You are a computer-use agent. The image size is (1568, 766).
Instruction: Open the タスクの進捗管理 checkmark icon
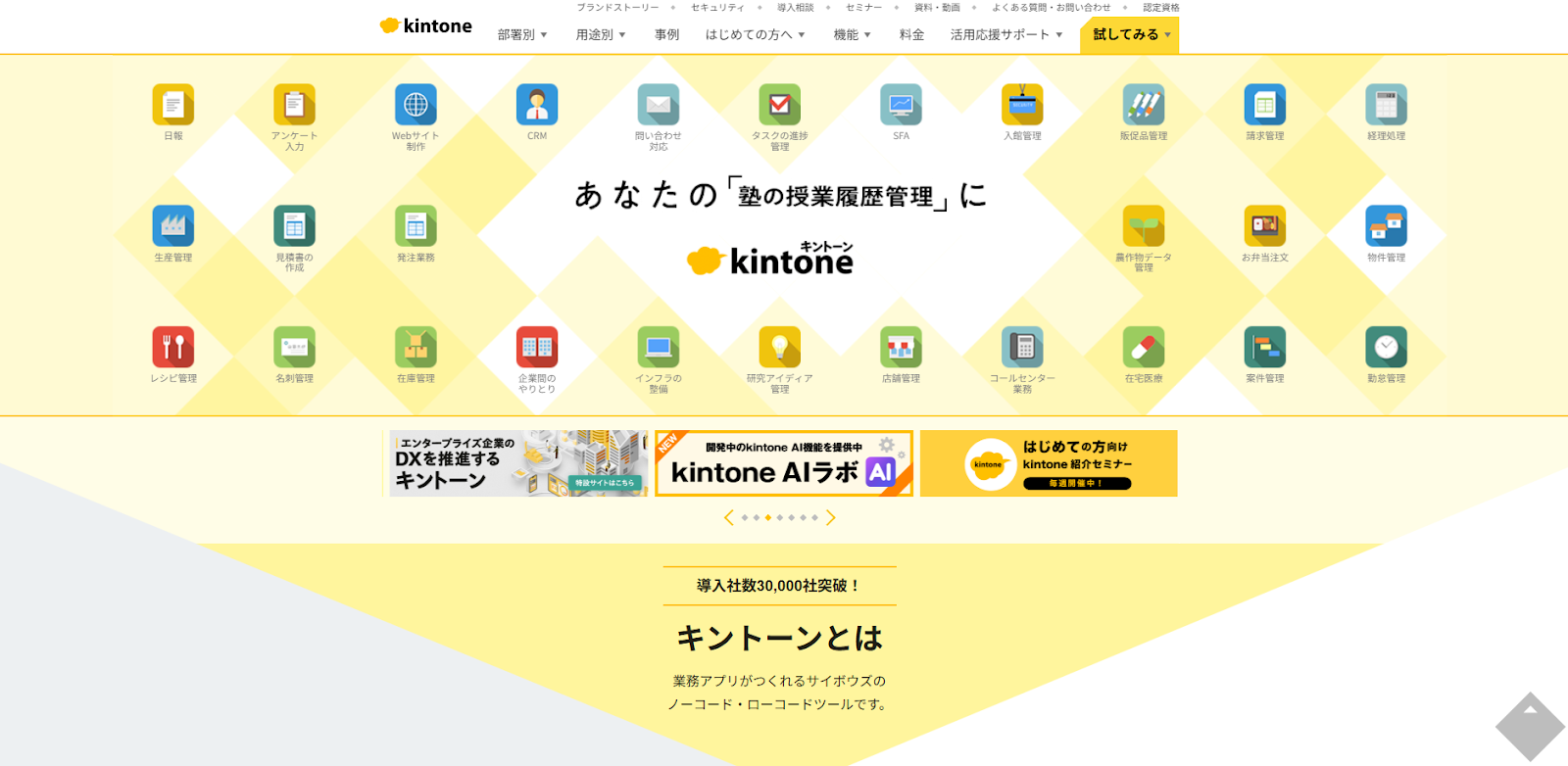(x=780, y=105)
